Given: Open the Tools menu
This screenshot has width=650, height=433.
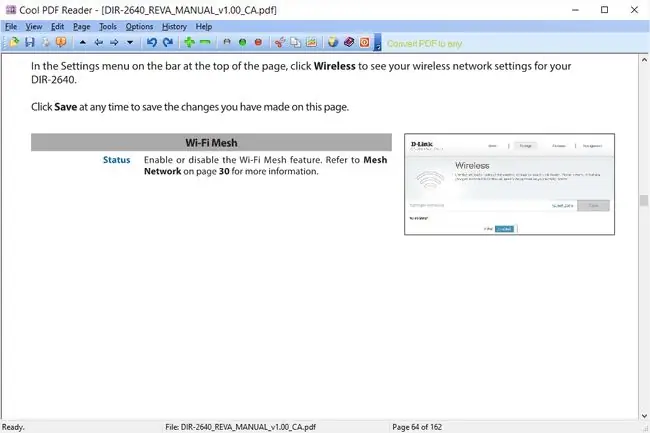Looking at the screenshot, I should point(108,27).
